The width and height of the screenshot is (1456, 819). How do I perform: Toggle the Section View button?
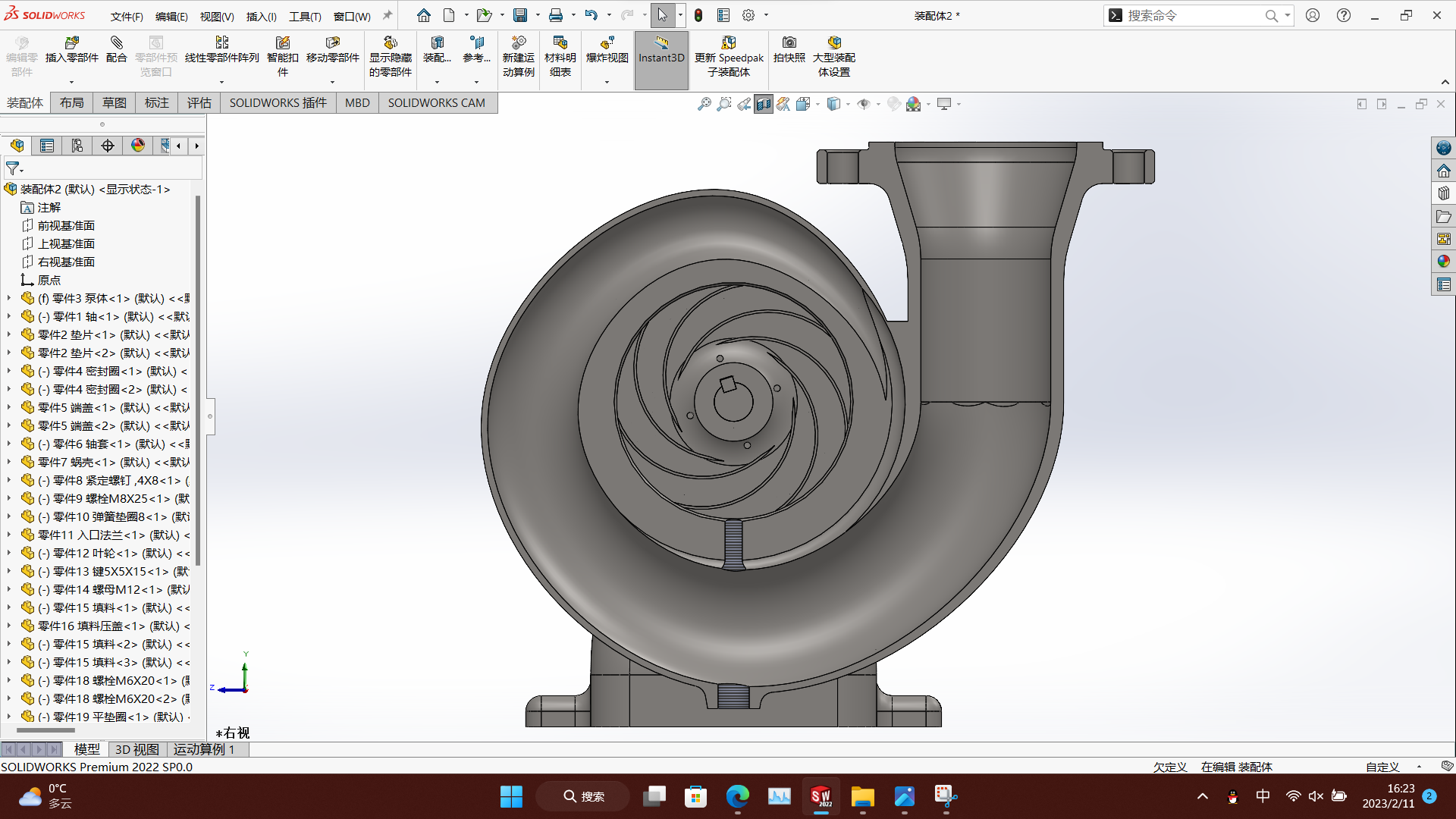pyautogui.click(x=764, y=104)
